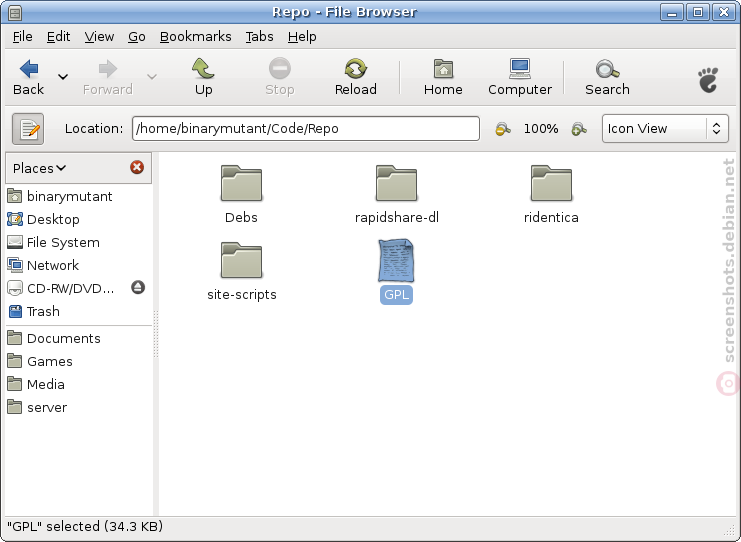
Task: Click the highlighted GPL file label
Action: point(396,295)
